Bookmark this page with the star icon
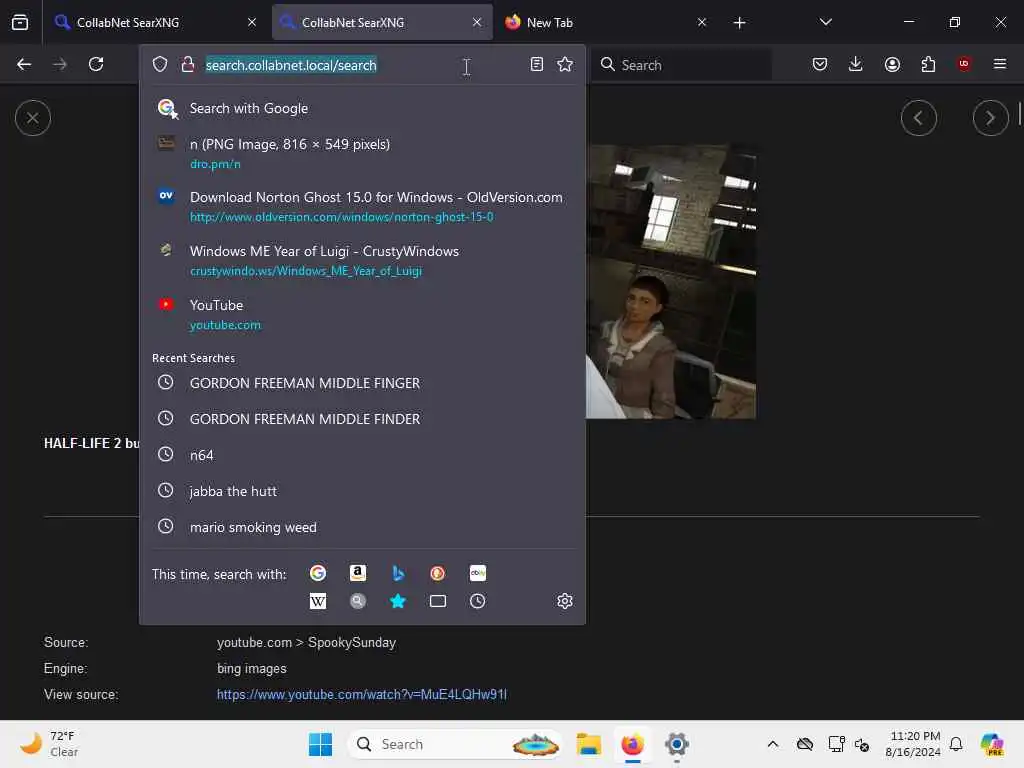 565,64
